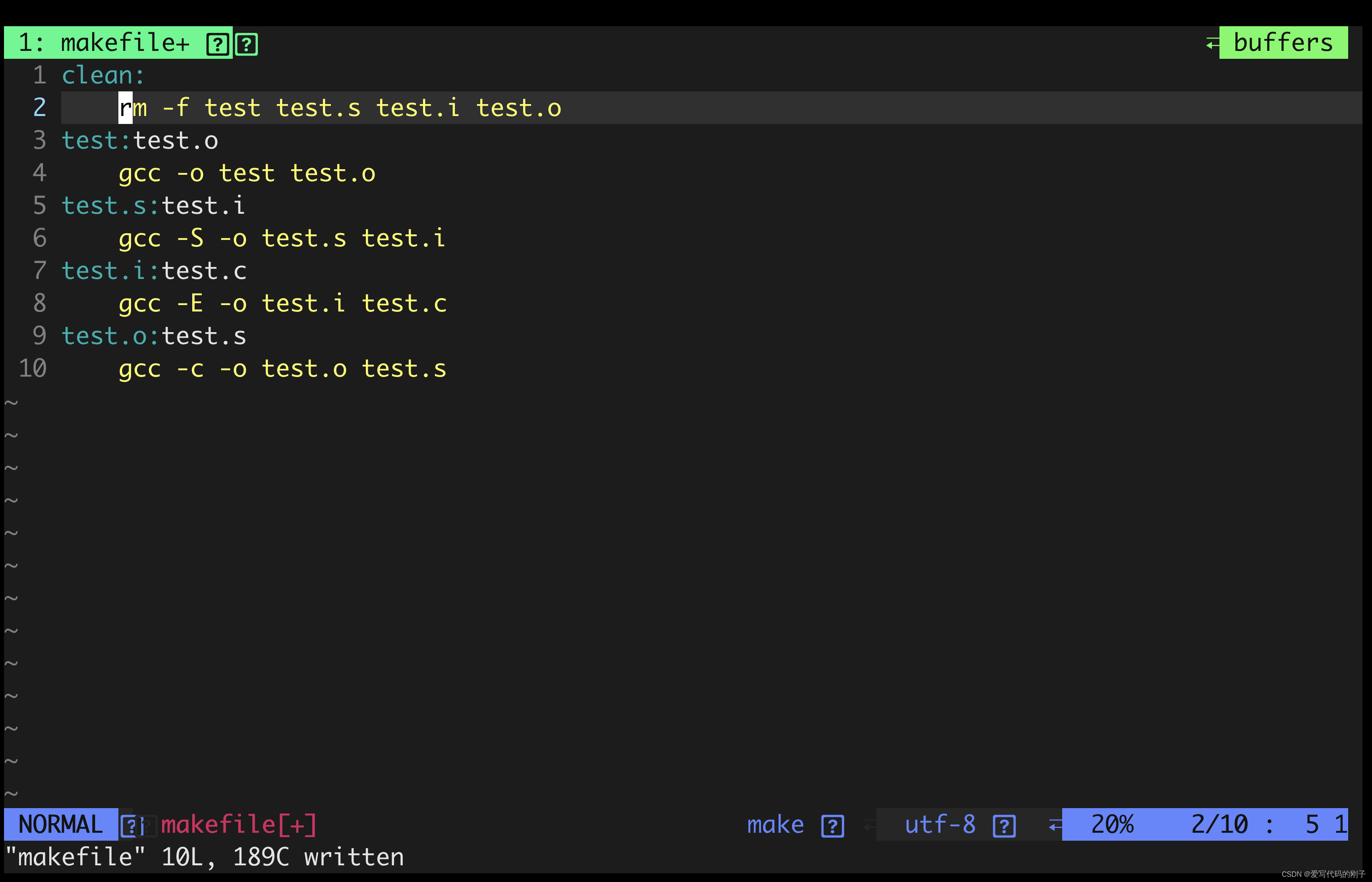This screenshot has height=882, width=1372.
Task: Click the 'test.o:test.s' rule on line 9
Action: tap(154, 336)
